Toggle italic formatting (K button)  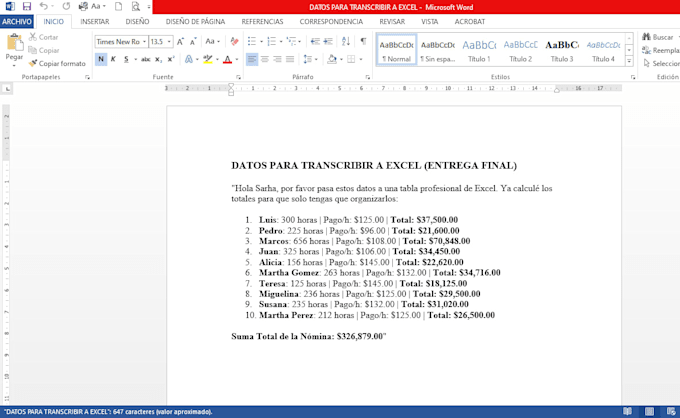[x=113, y=59]
